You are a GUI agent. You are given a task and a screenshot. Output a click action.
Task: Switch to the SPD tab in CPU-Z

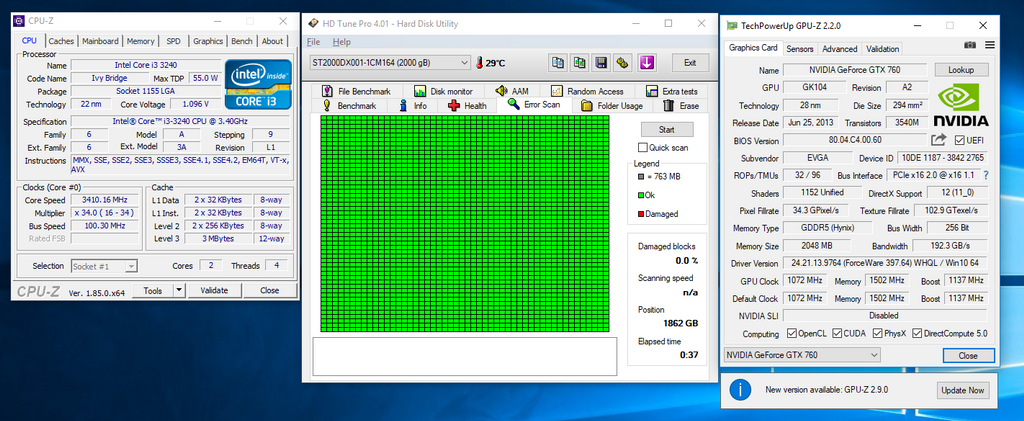click(173, 40)
